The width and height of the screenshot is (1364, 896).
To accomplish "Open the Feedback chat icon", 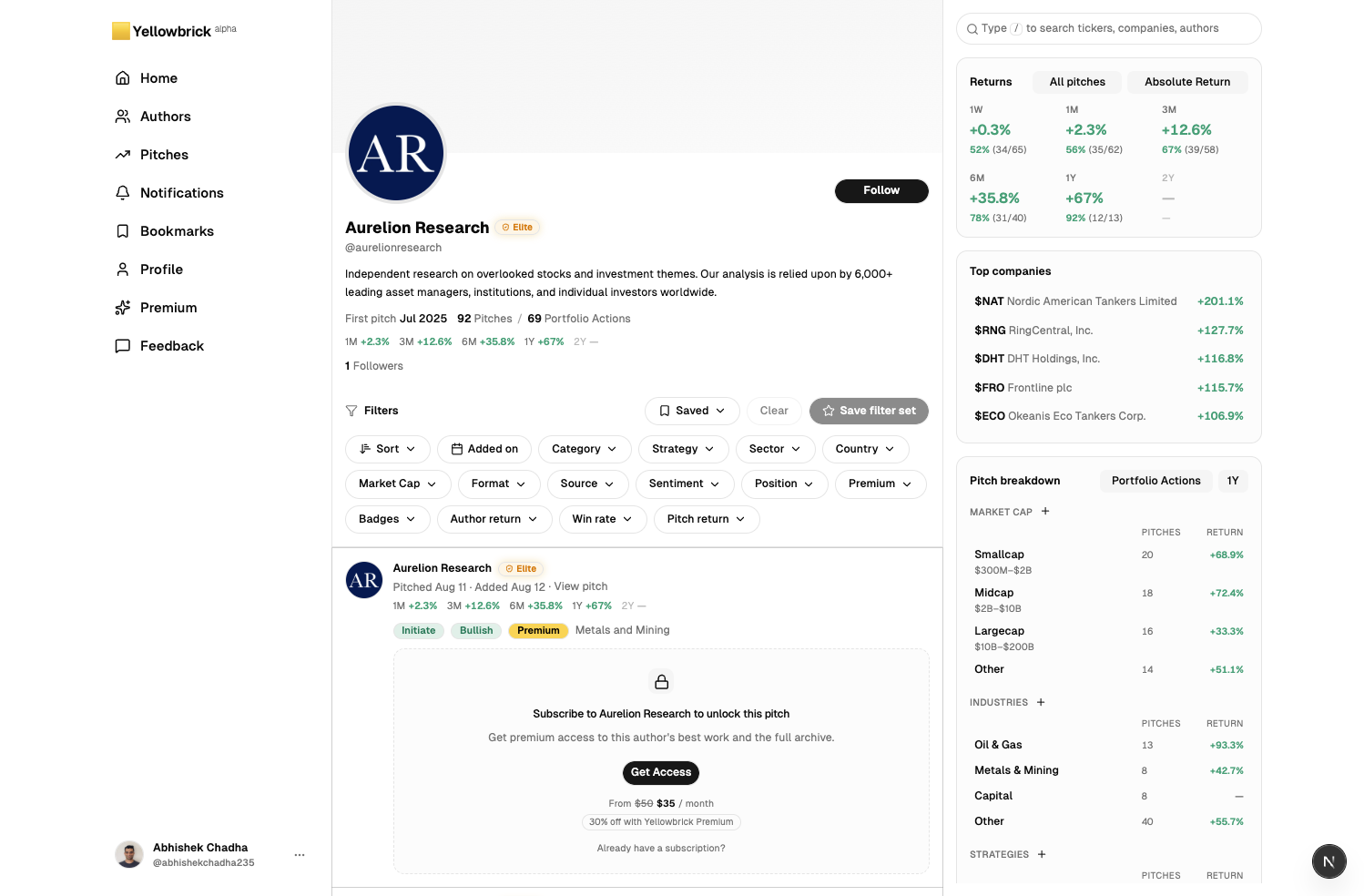I will (x=123, y=346).
